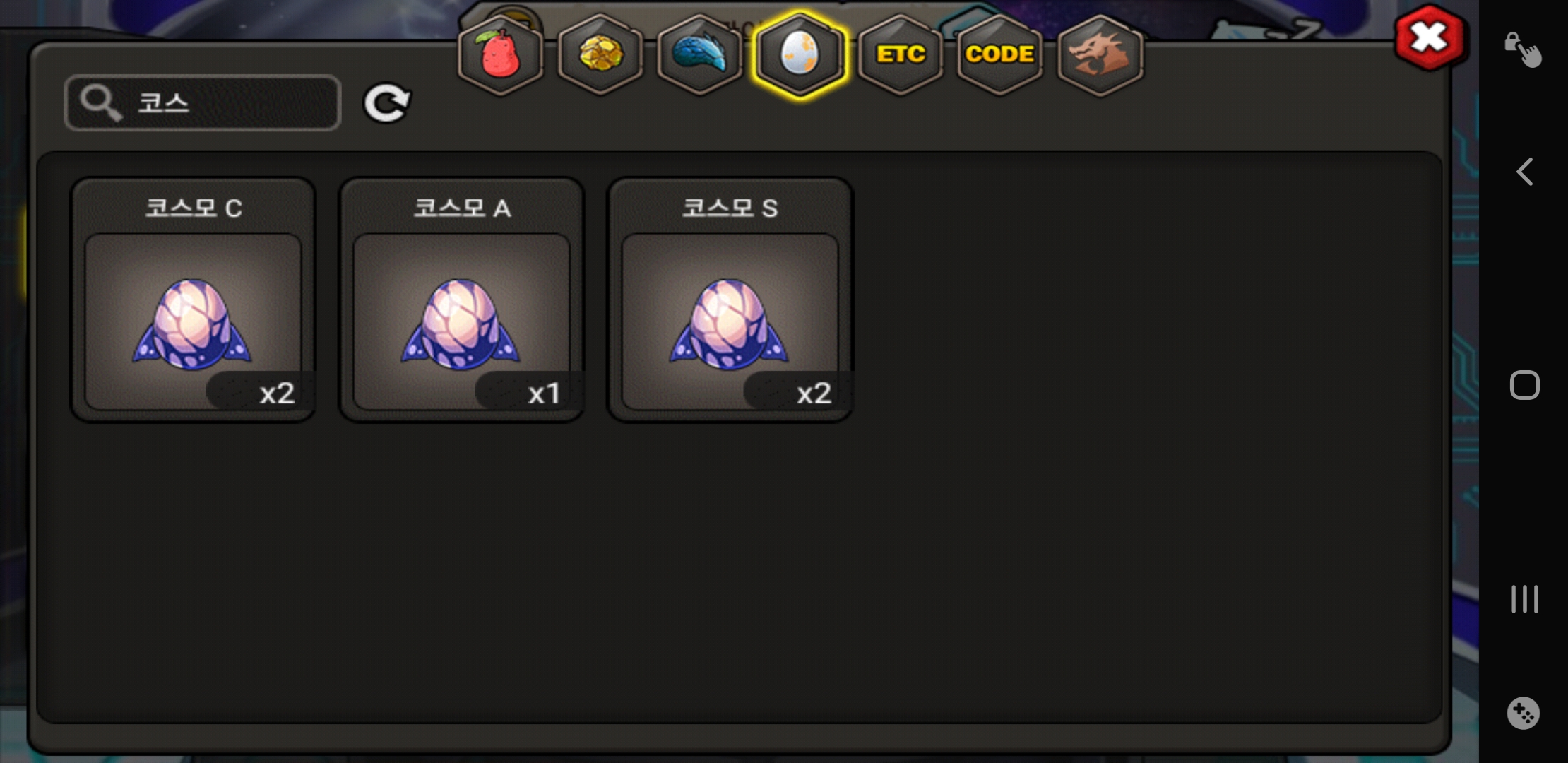The image size is (1568, 763).
Task: Select the 코스모 A egg item
Action: (x=461, y=300)
